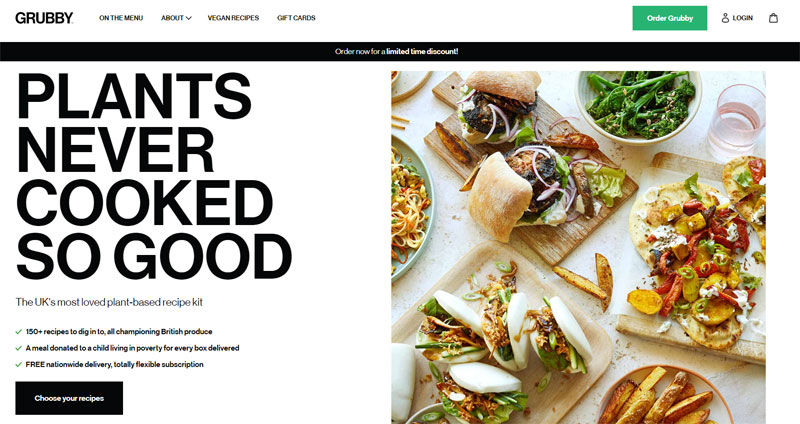Click the food spread hero image
Screen dimensions: 800x424
(578, 247)
